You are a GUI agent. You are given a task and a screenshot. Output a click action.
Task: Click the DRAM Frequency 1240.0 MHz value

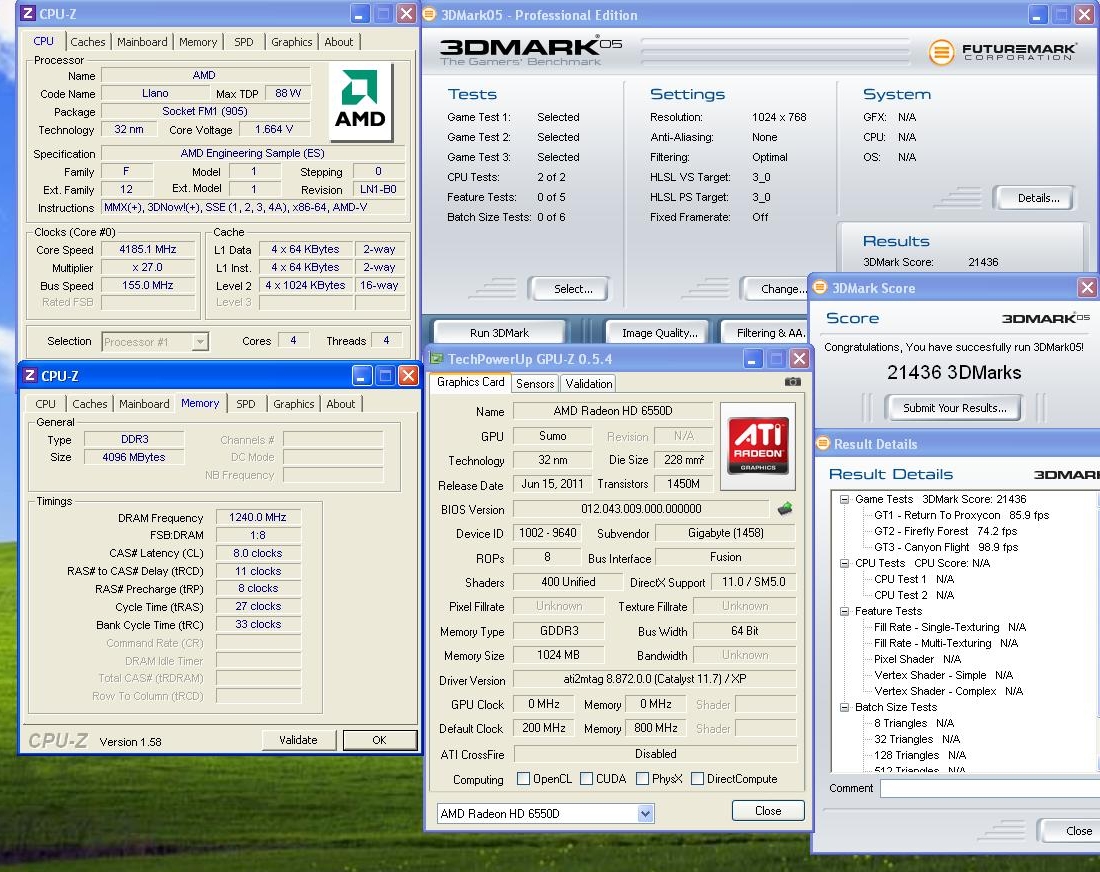pyautogui.click(x=257, y=517)
